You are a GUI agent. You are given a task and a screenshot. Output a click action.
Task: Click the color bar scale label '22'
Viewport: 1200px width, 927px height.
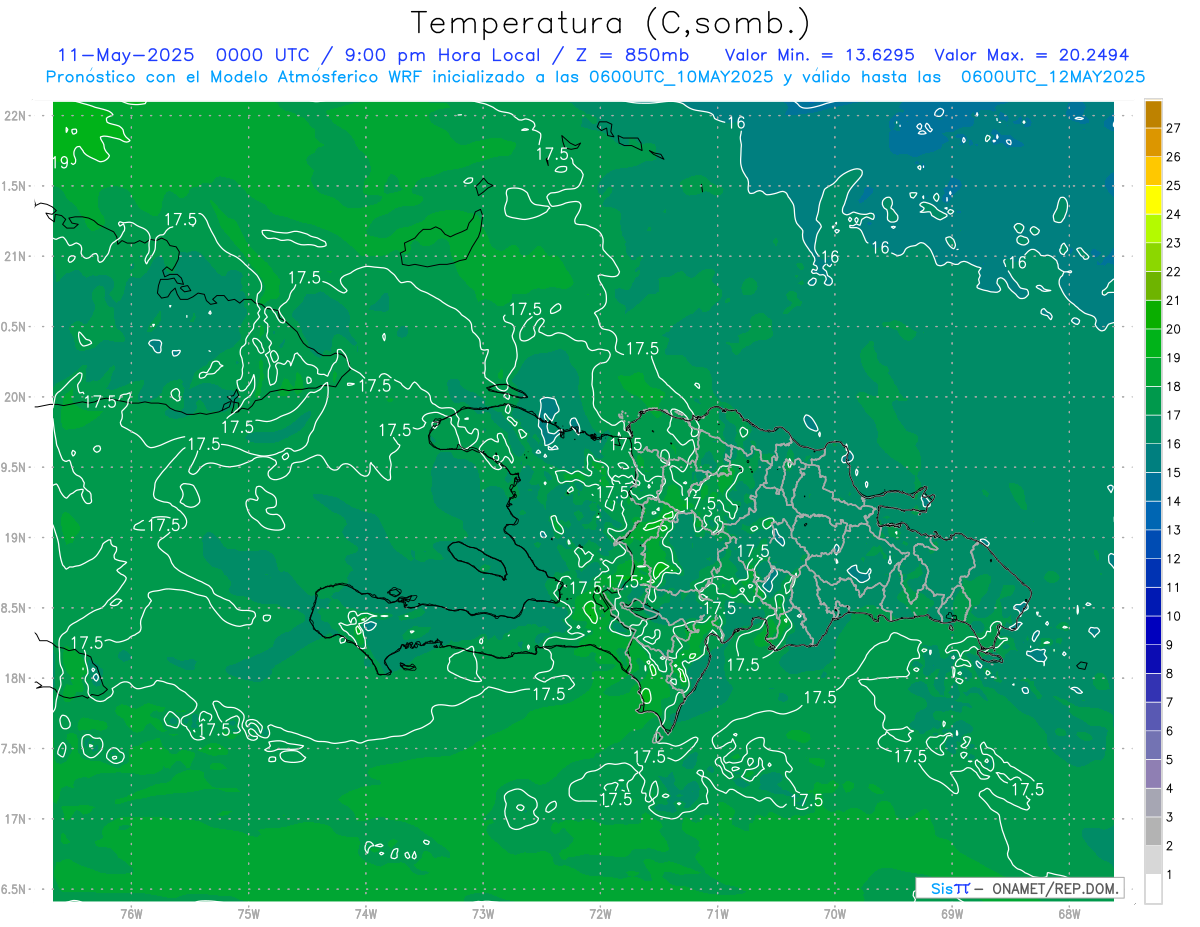tap(1174, 271)
